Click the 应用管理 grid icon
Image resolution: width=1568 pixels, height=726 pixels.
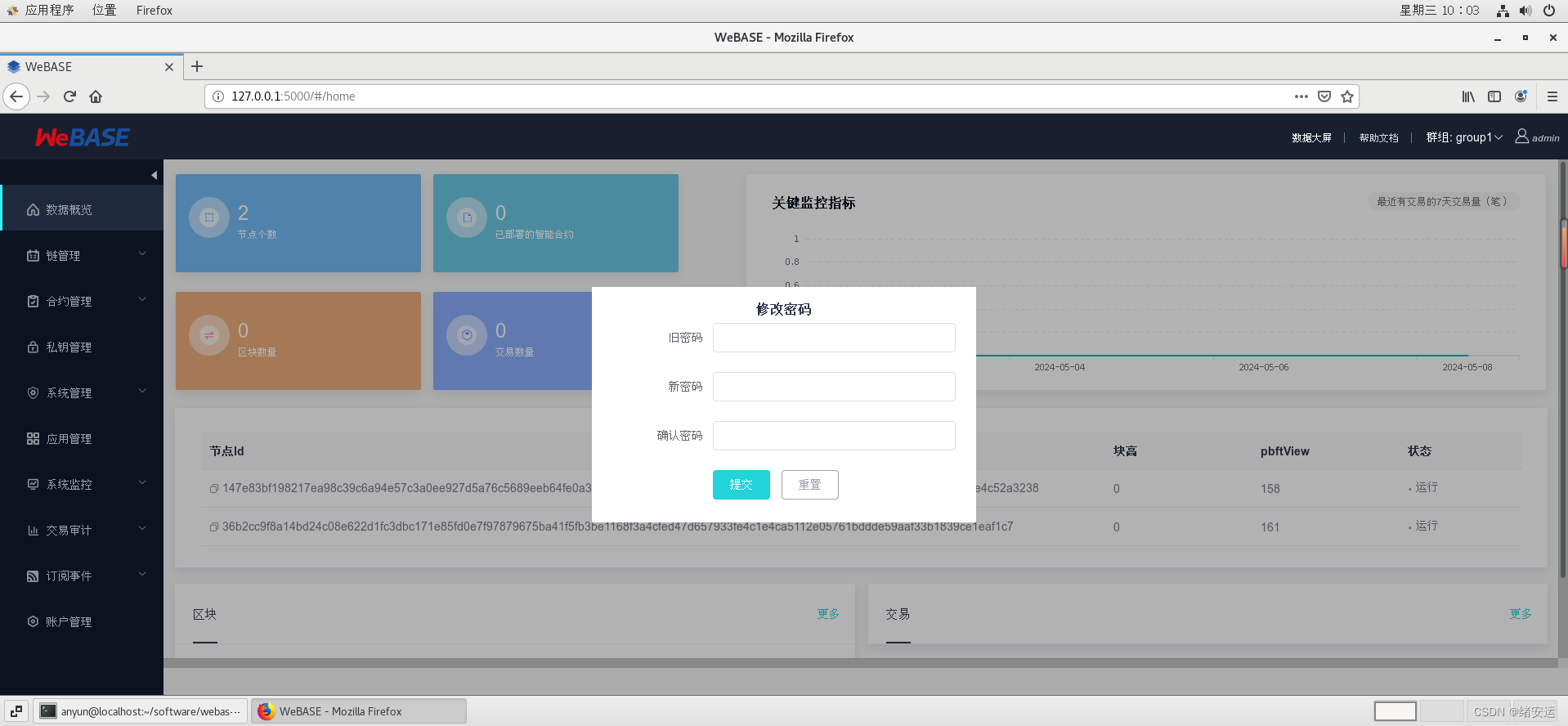[x=33, y=439]
